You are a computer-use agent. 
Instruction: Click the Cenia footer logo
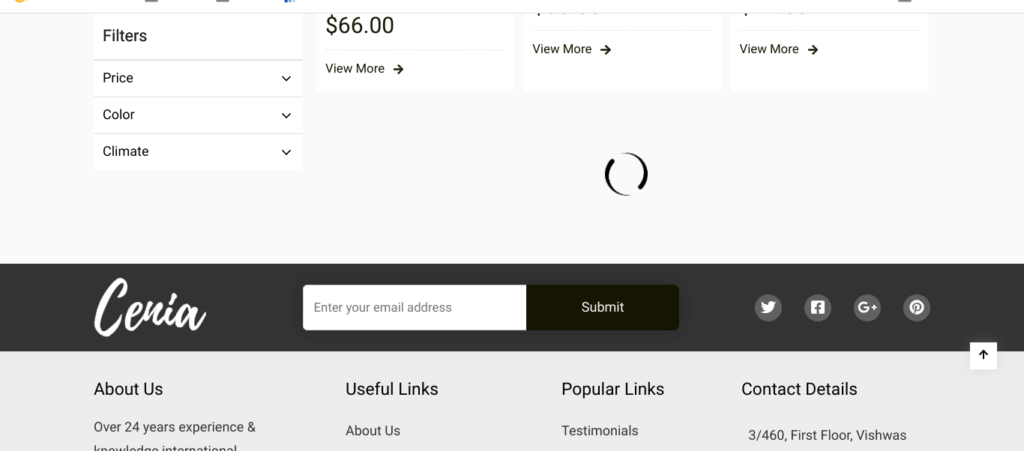pyautogui.click(x=150, y=307)
